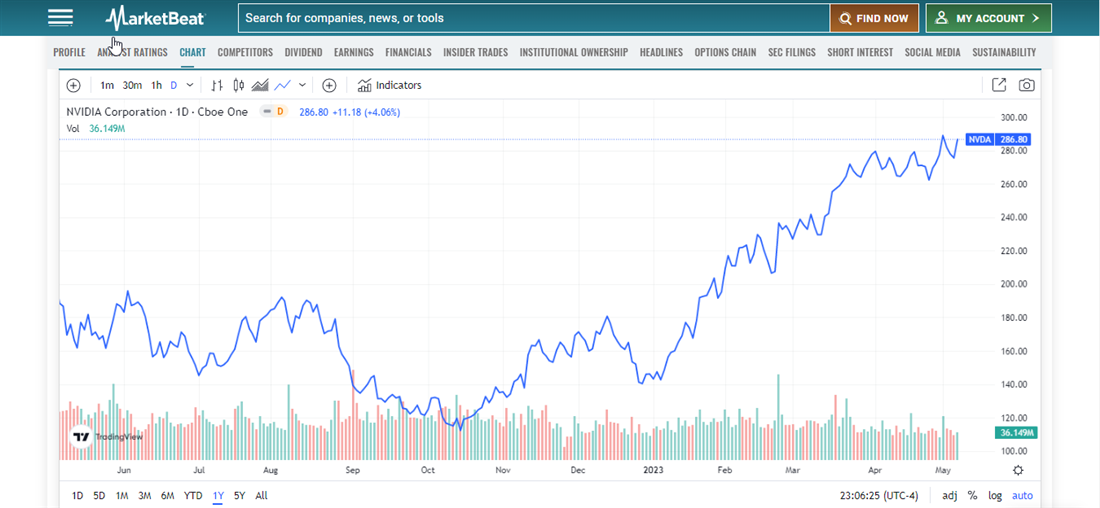The image size is (1100, 508).
Task: Toggle adj dividend adjustment
Action: coord(949,495)
